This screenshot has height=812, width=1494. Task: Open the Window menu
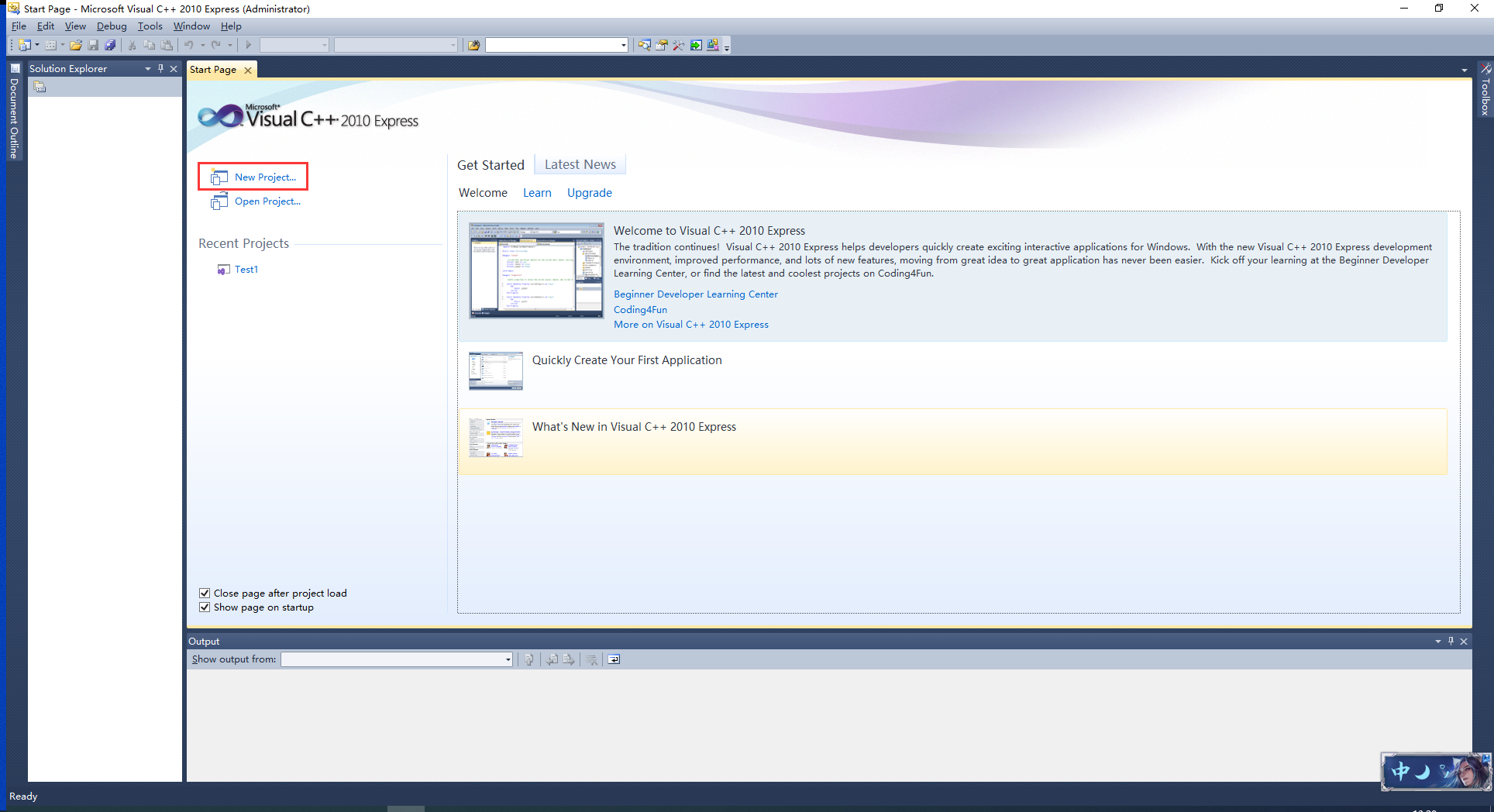click(191, 26)
